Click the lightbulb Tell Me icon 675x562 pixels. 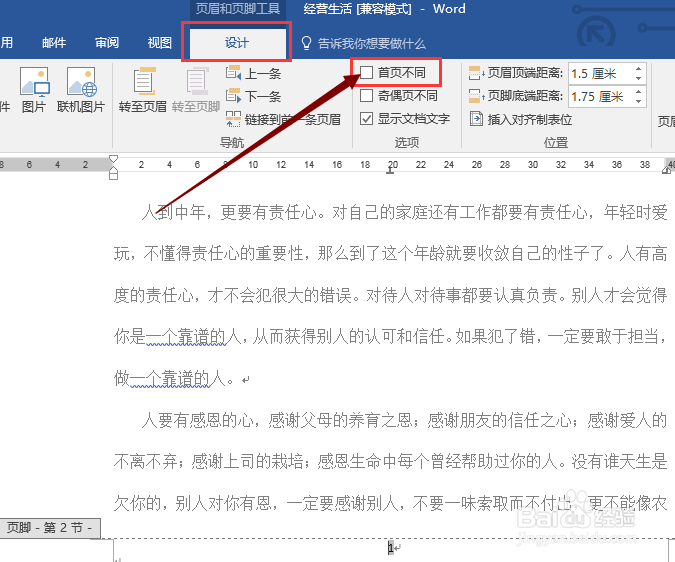pyautogui.click(x=306, y=43)
